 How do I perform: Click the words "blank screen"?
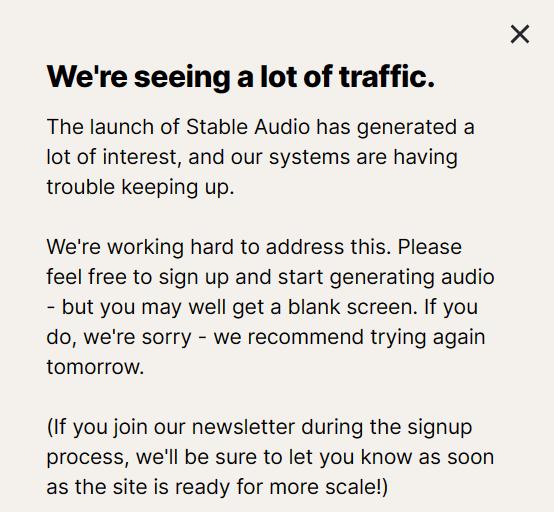tap(350, 307)
